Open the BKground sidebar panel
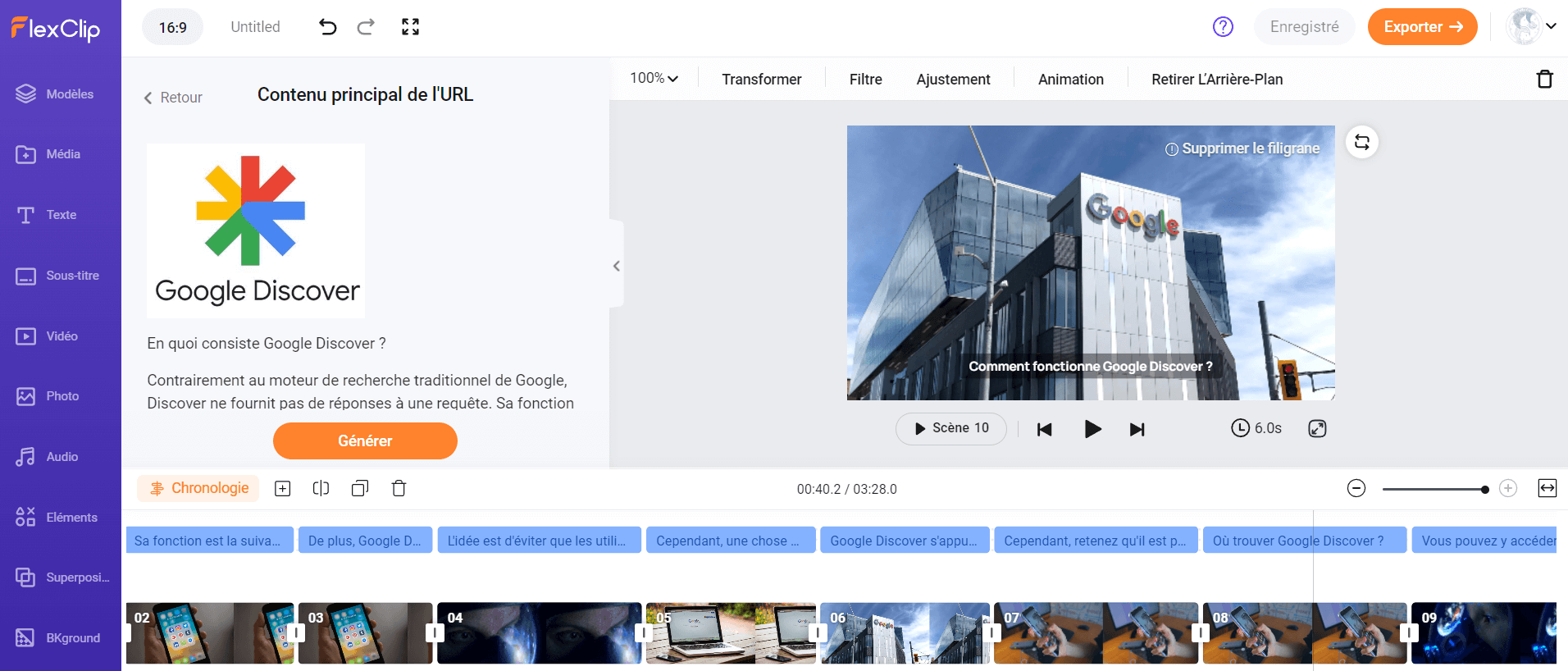Screen dimensions: 1568x671 point(58,638)
